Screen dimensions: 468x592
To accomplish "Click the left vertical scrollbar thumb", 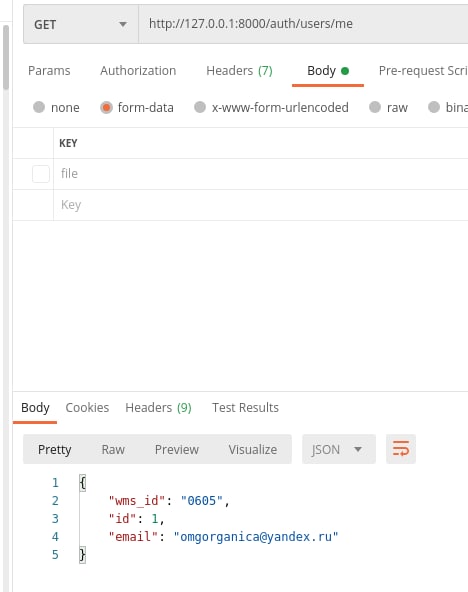I will pos(6,57).
